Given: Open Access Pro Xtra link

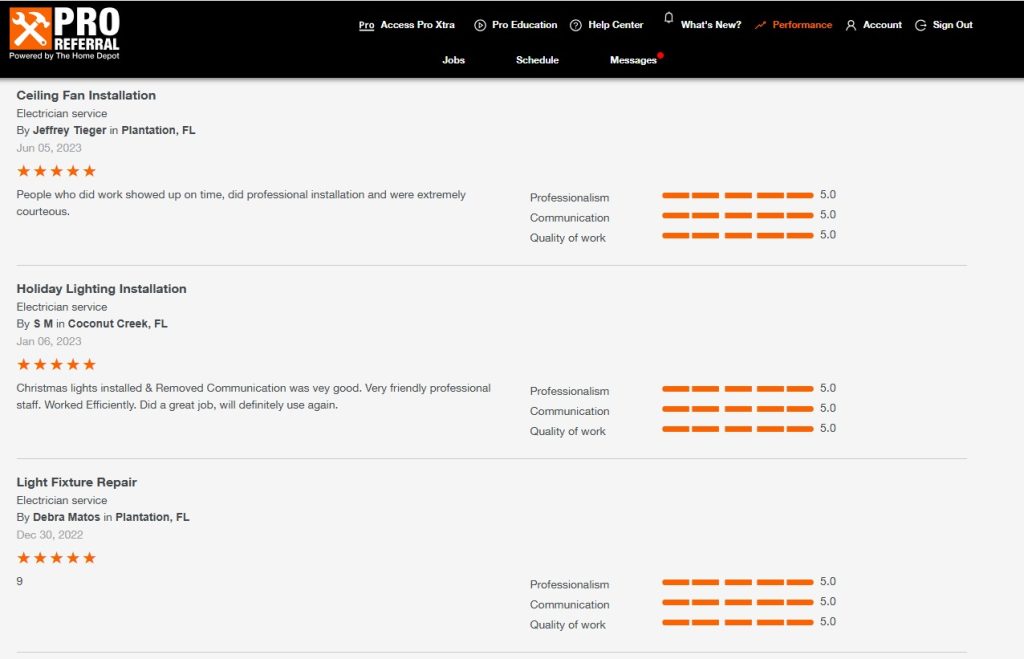Looking at the screenshot, I should click(x=417, y=25).
